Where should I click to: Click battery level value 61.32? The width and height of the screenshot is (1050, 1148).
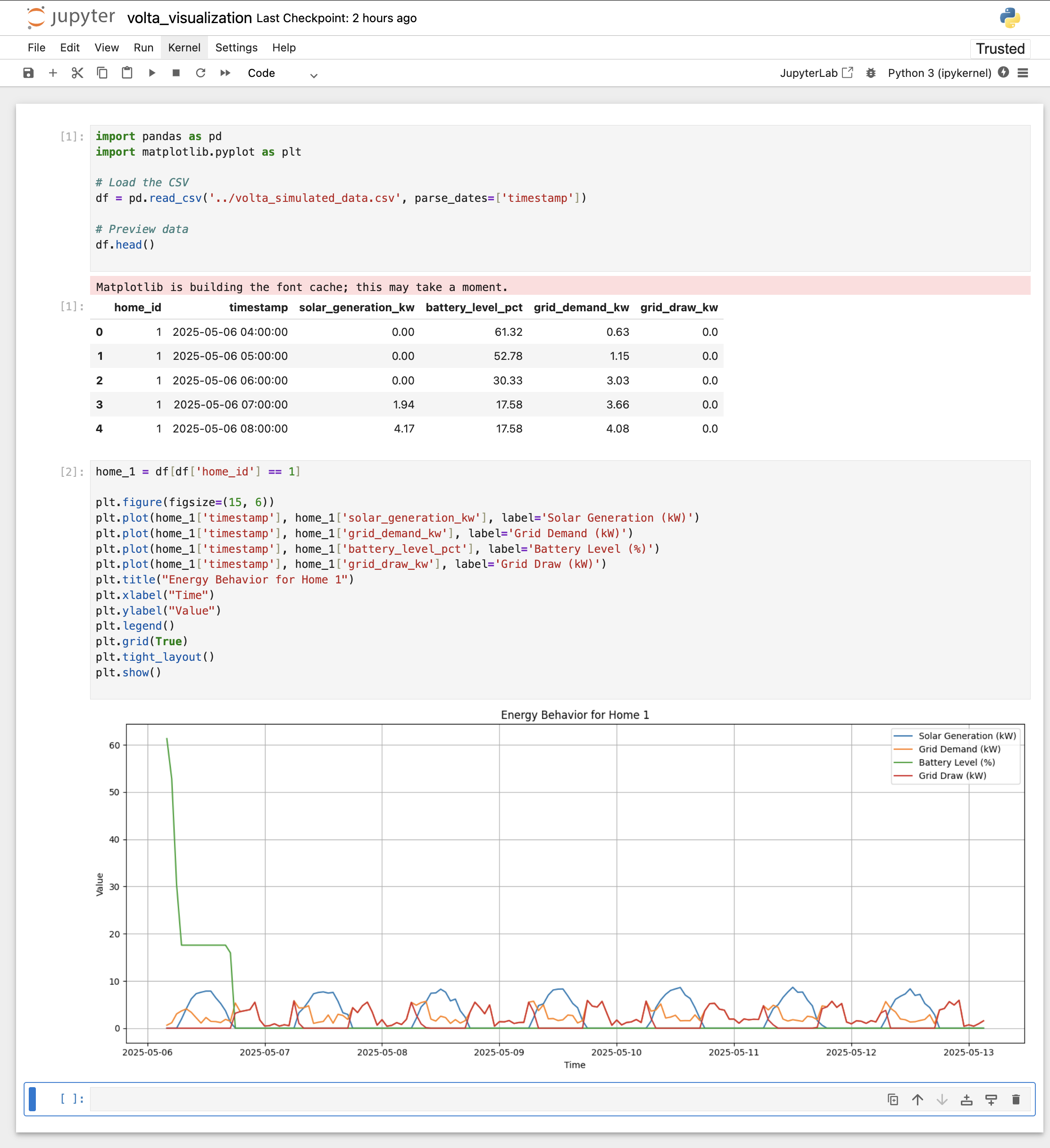pos(508,332)
